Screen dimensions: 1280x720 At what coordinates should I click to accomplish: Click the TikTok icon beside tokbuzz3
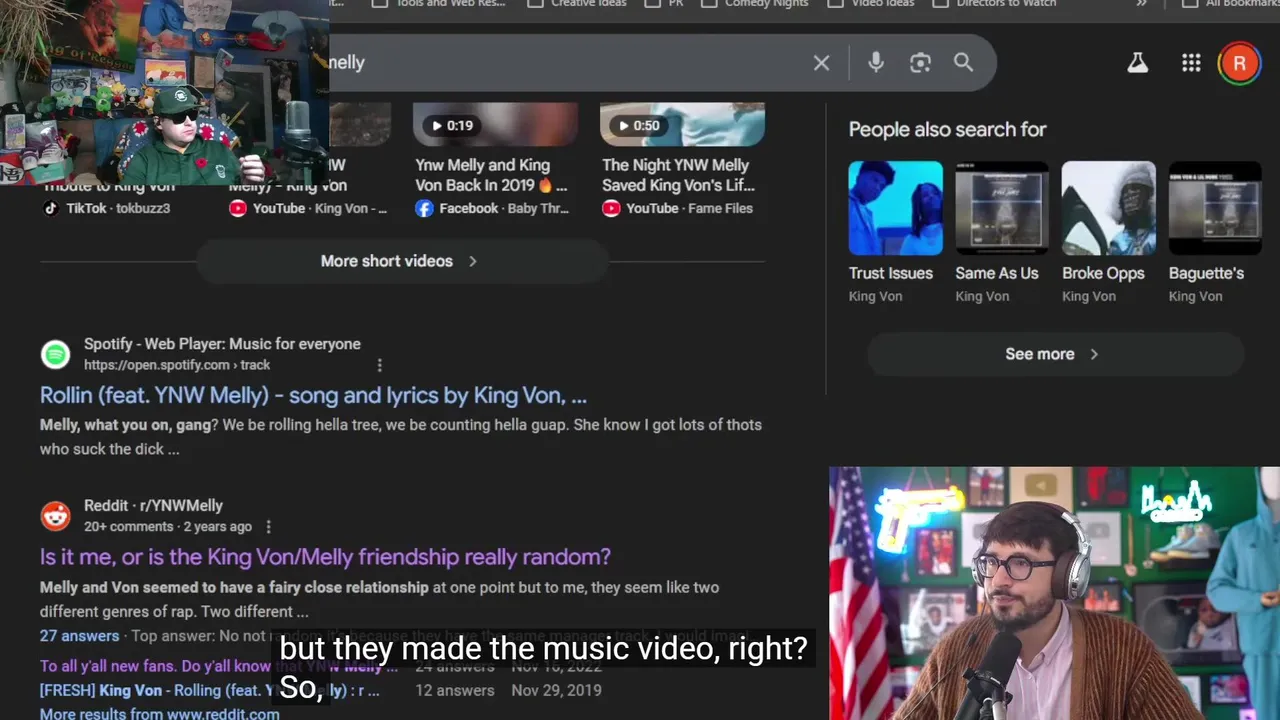pyautogui.click(x=51, y=208)
